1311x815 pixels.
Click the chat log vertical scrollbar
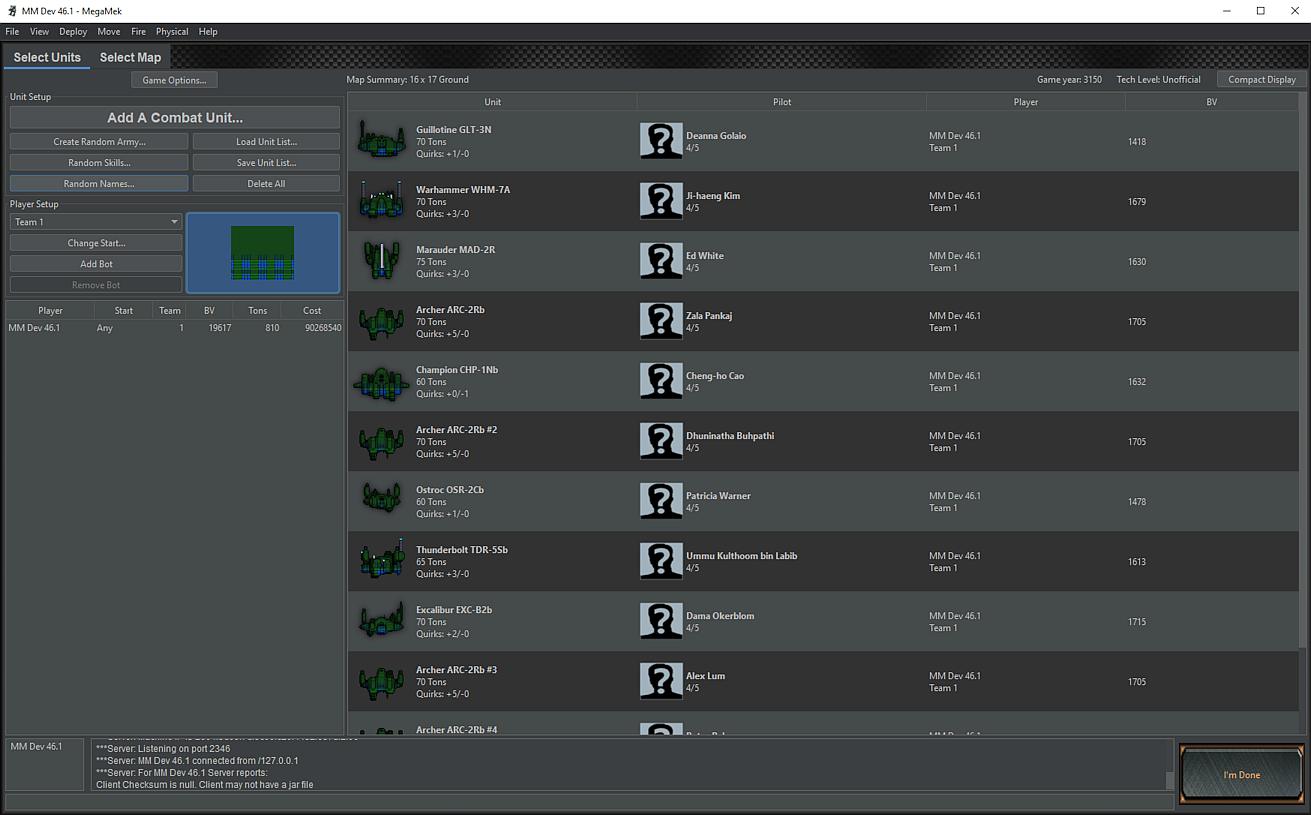click(x=1170, y=765)
